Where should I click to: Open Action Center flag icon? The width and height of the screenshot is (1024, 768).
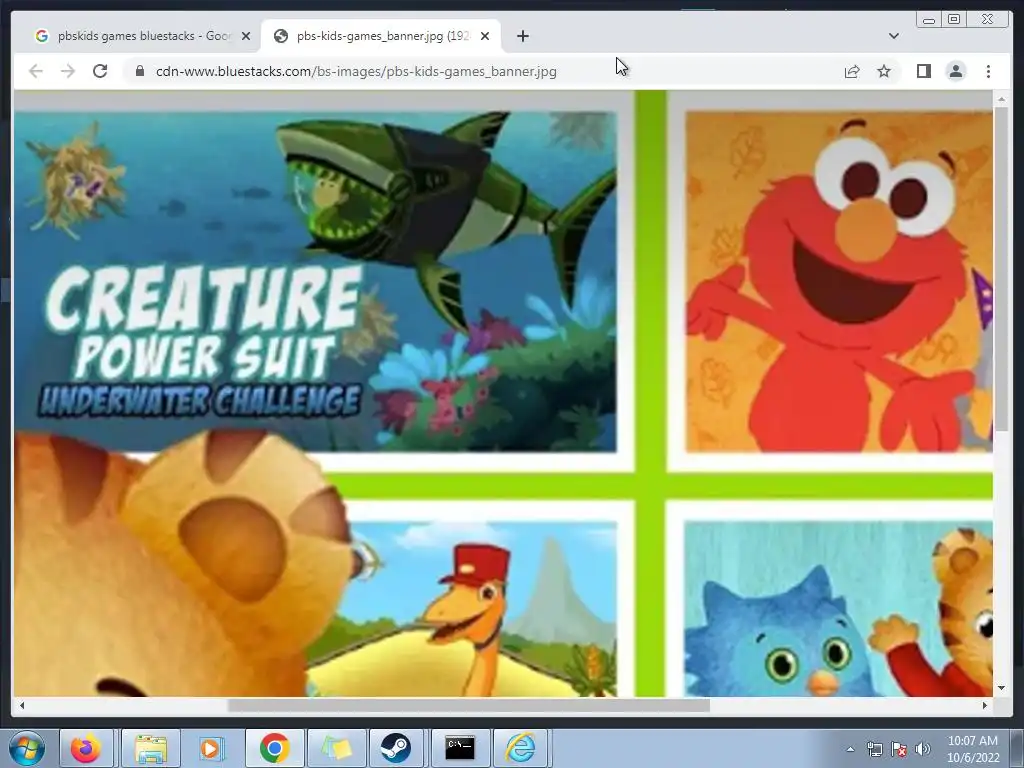point(899,749)
